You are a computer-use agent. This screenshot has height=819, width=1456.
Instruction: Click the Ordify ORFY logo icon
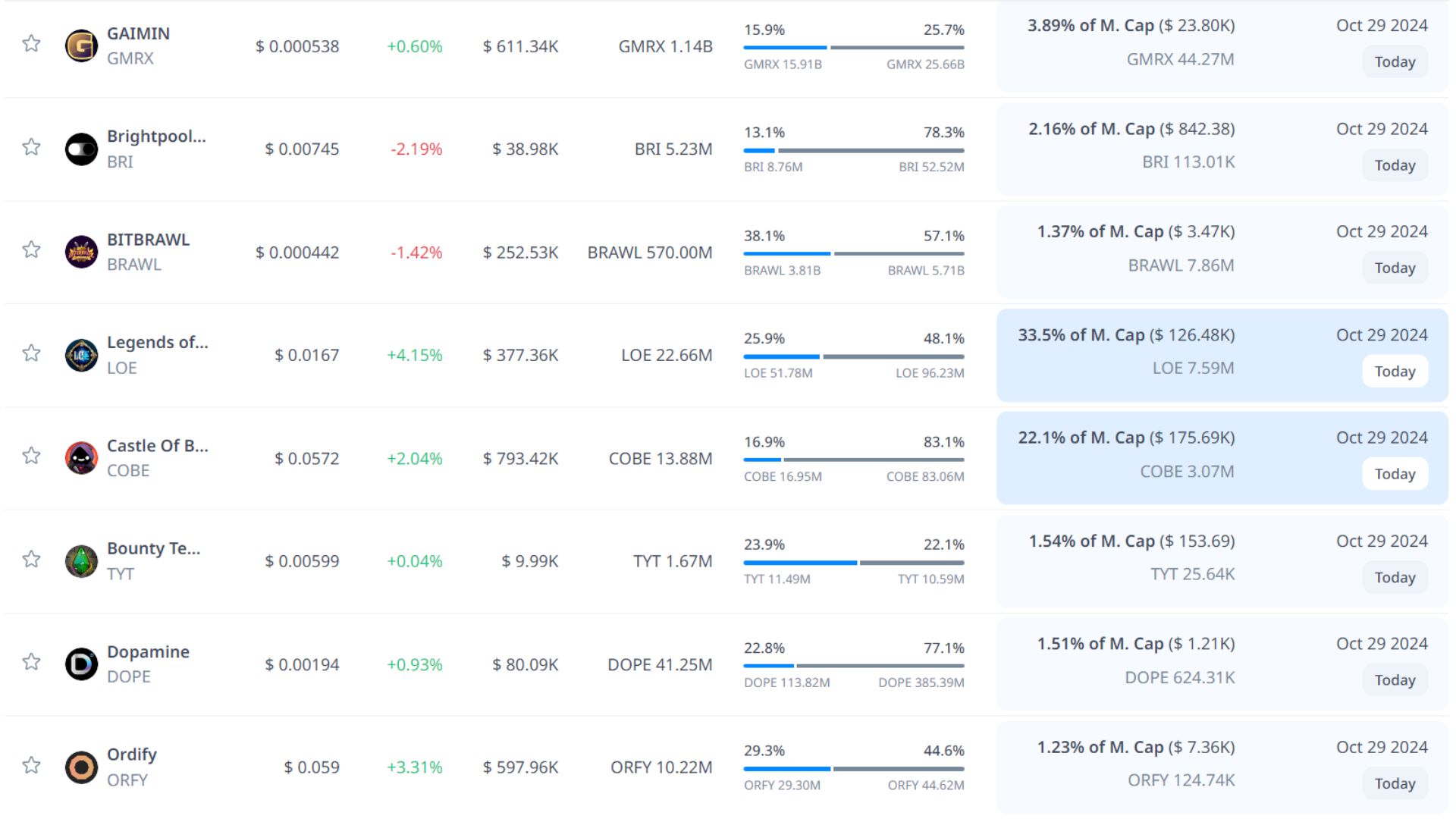(x=81, y=767)
